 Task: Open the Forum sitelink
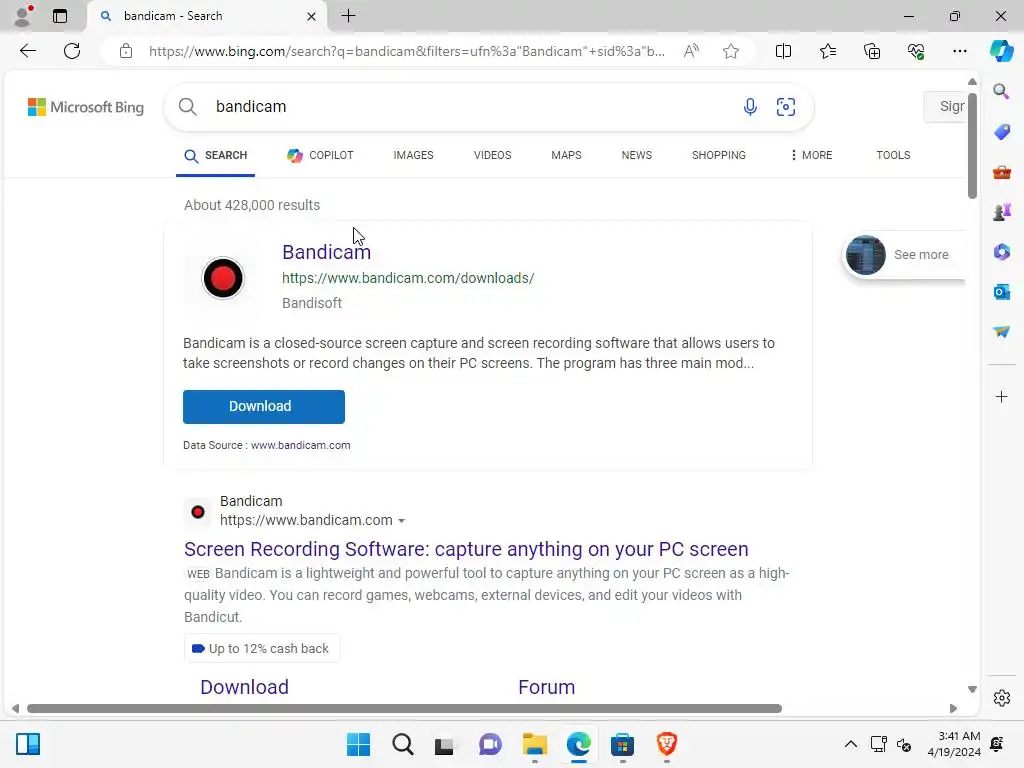(x=547, y=687)
